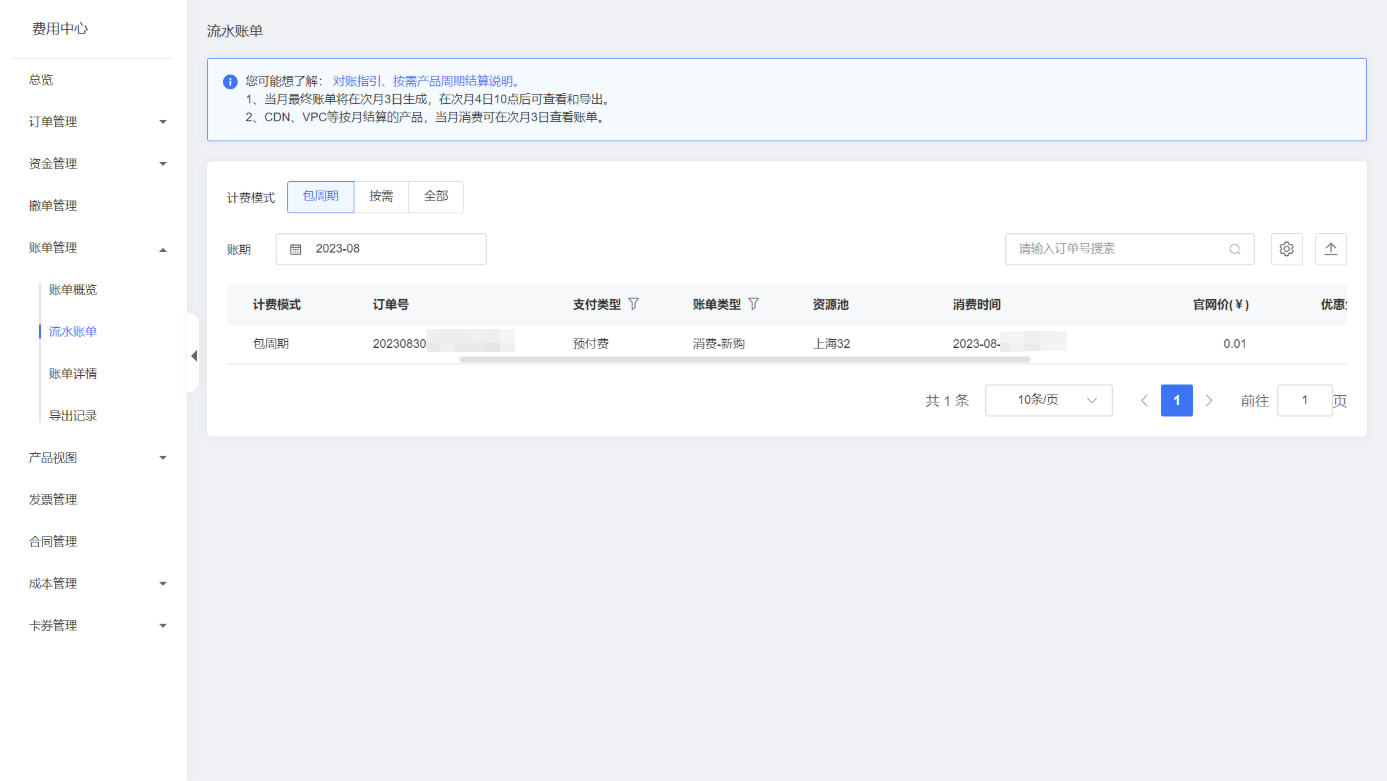The image size is (1387, 781).
Task: Go to next page with right chevron
Action: pyautogui.click(x=1209, y=401)
